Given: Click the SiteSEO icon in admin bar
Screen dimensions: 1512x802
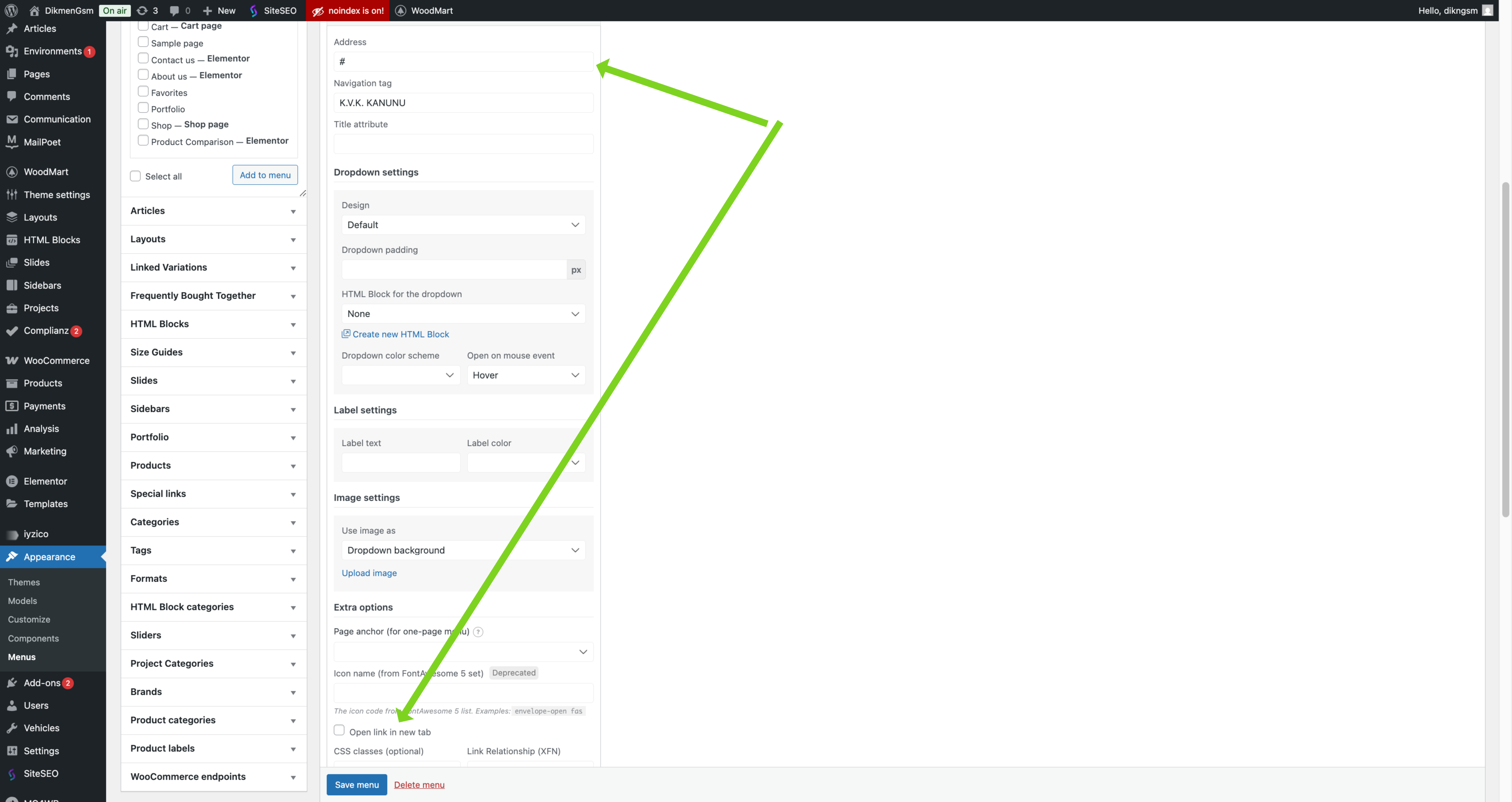Looking at the screenshot, I should pyautogui.click(x=254, y=11).
